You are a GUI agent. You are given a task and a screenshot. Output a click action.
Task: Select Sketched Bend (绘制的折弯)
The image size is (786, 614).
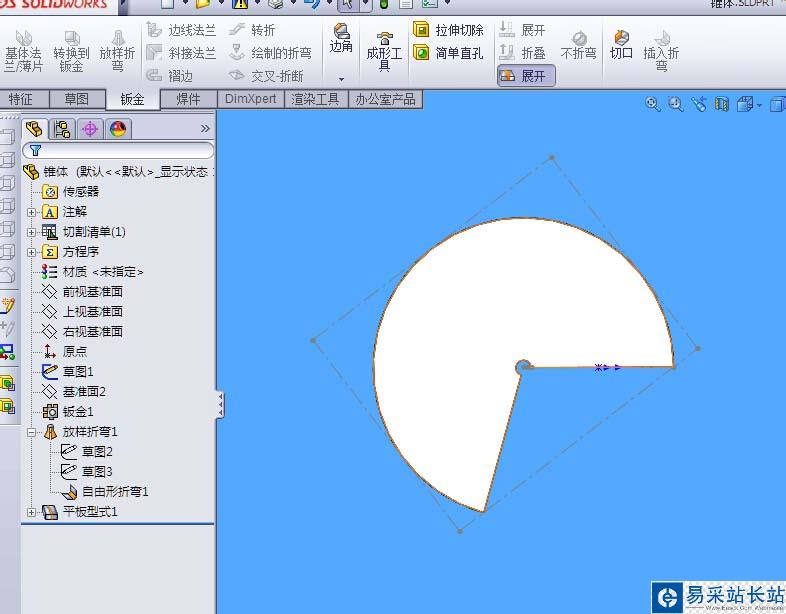270,53
